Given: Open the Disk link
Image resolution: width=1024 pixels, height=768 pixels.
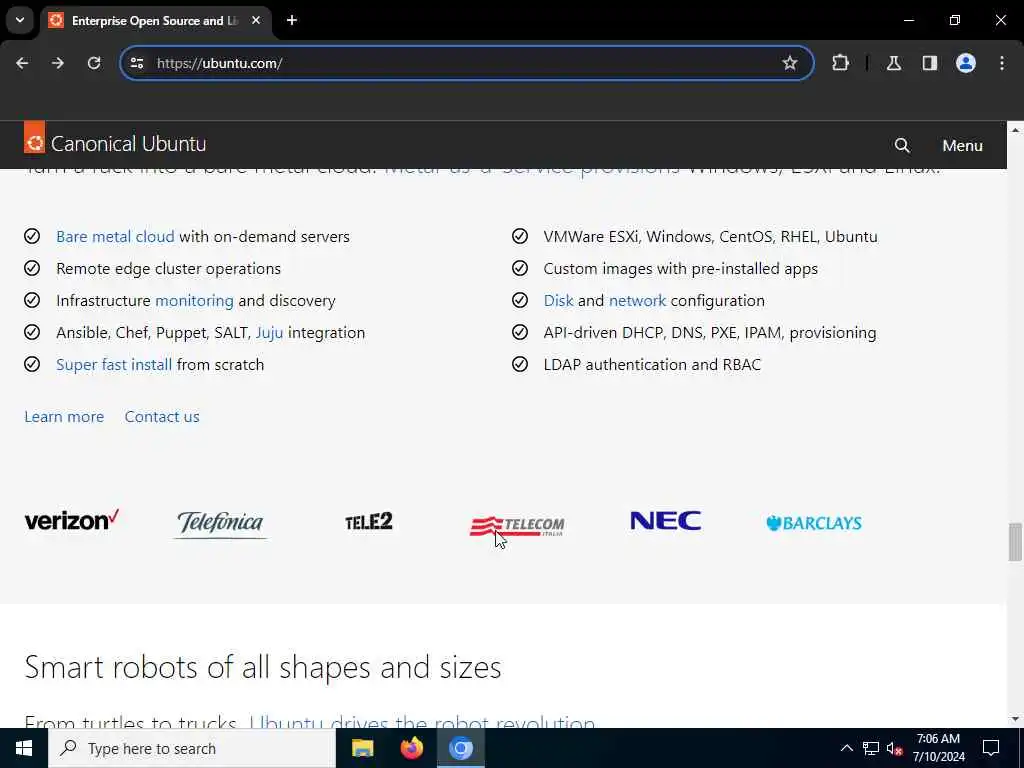Looking at the screenshot, I should [x=558, y=300].
